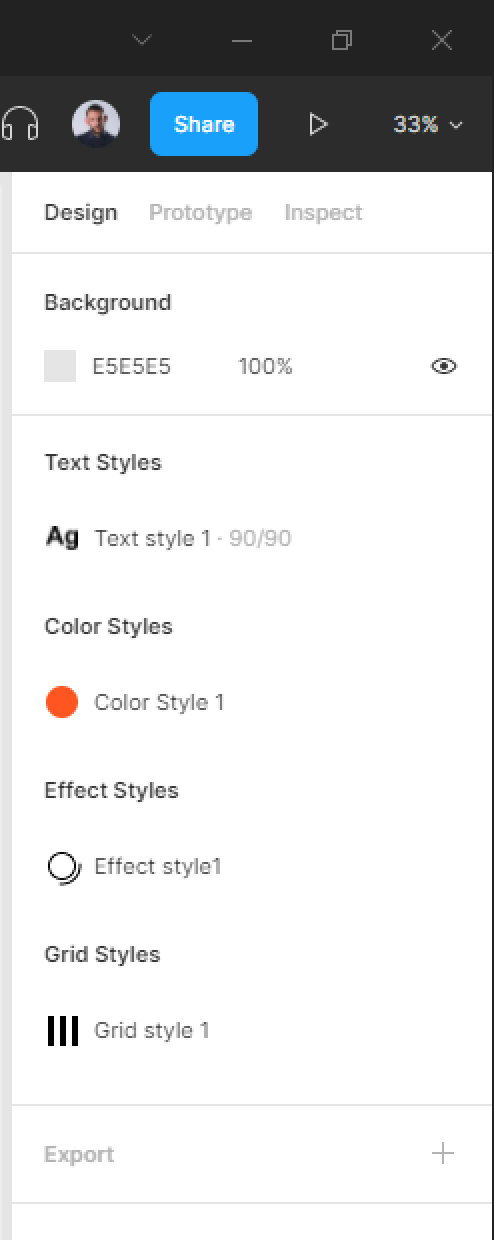Viewport: 494px width, 1240px height.
Task: Click the orange Color Style 1 swatch
Action: 62,702
